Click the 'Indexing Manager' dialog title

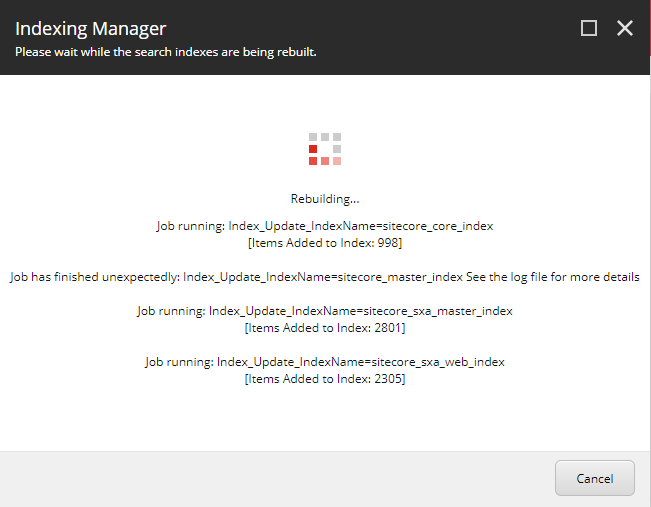(91, 29)
